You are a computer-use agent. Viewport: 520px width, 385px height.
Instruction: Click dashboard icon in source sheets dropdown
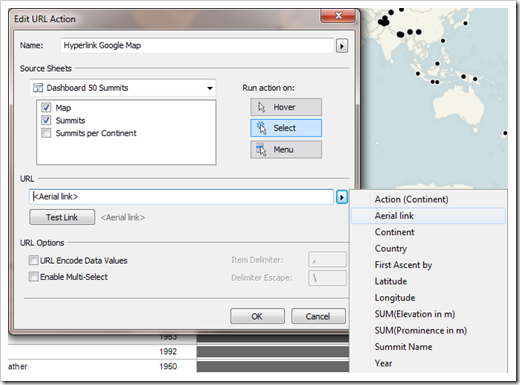point(38,88)
